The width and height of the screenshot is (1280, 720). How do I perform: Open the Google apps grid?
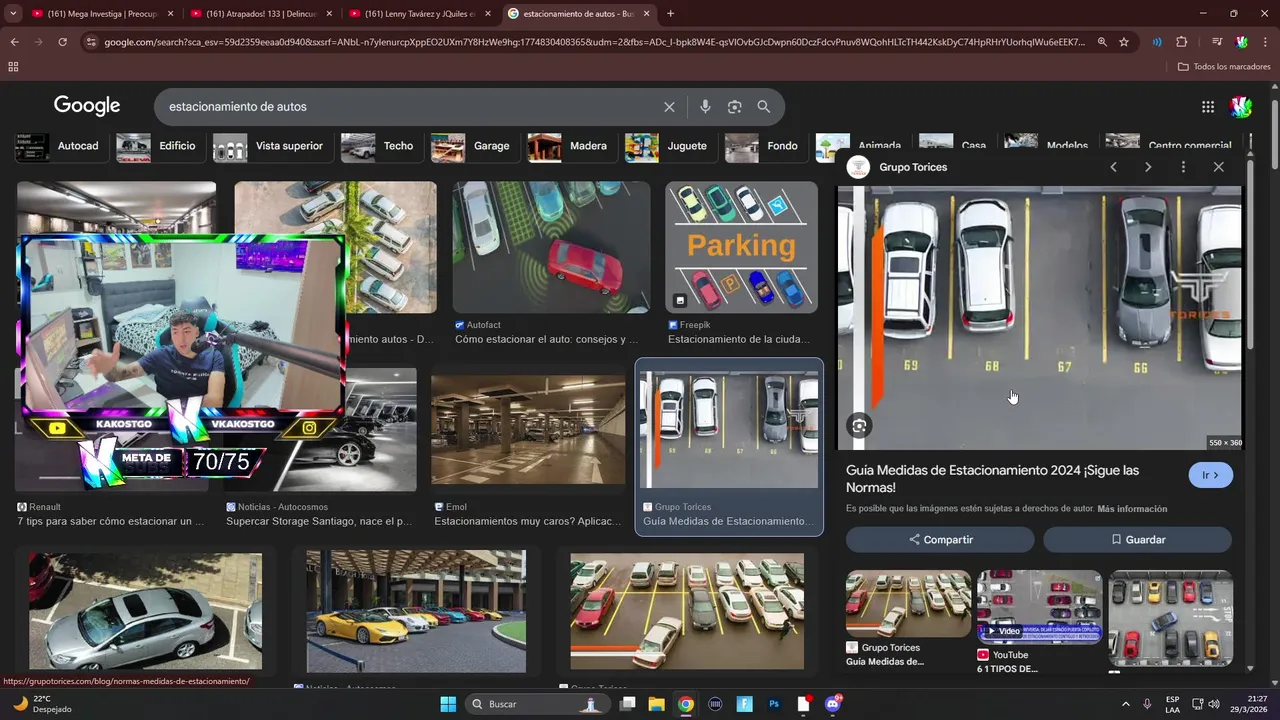1208,107
